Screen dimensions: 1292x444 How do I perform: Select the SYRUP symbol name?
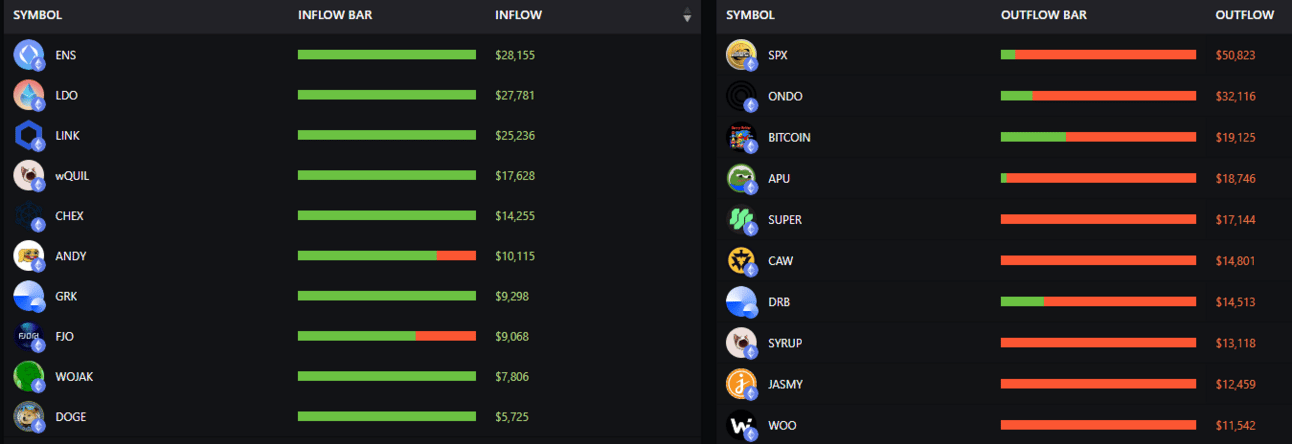click(785, 343)
